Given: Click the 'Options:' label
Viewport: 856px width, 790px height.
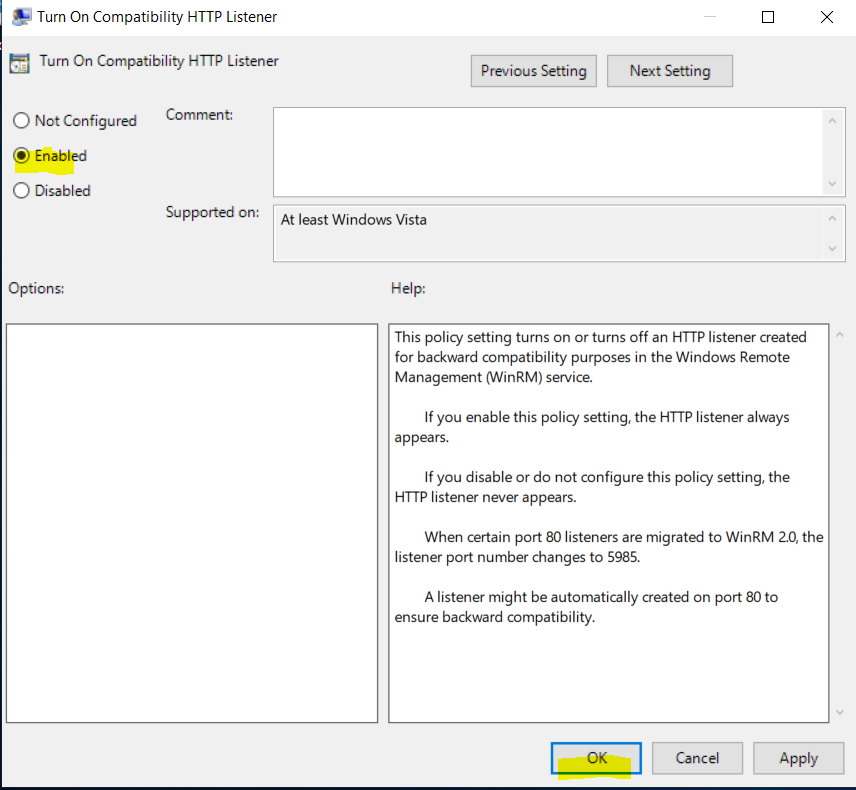Looking at the screenshot, I should pos(37,288).
